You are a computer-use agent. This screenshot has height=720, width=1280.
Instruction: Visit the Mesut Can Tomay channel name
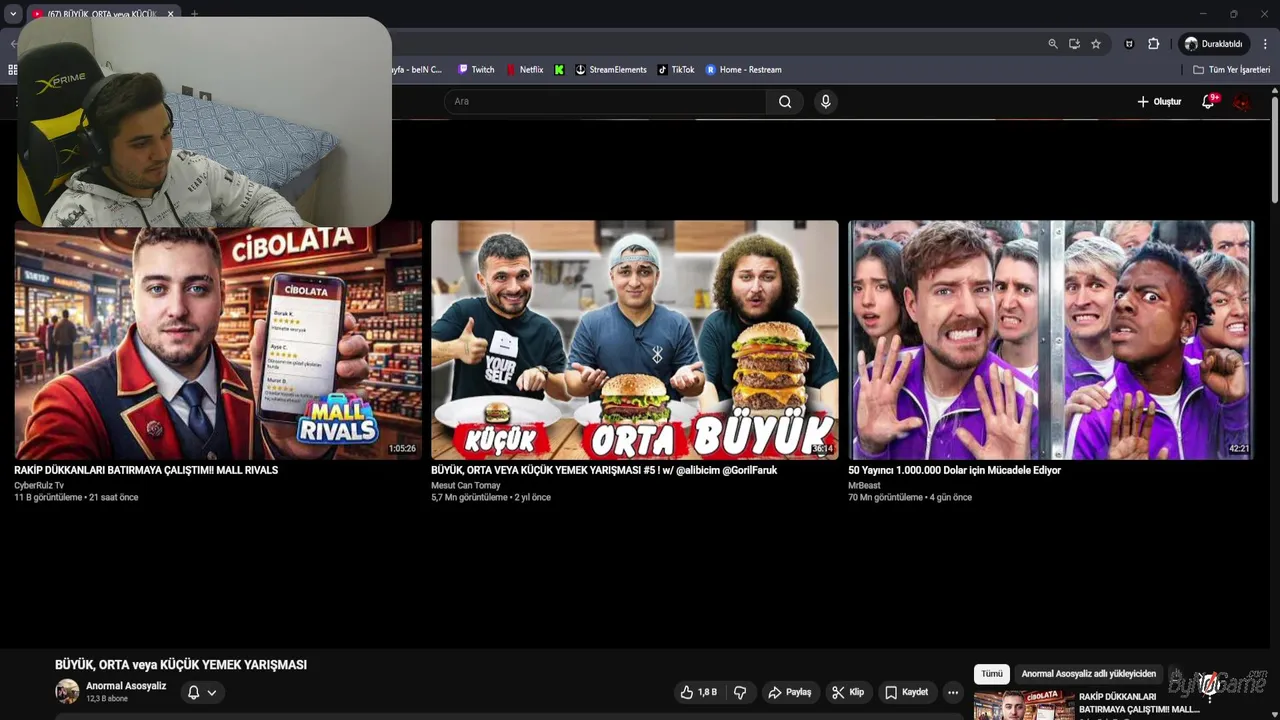pyautogui.click(x=466, y=486)
